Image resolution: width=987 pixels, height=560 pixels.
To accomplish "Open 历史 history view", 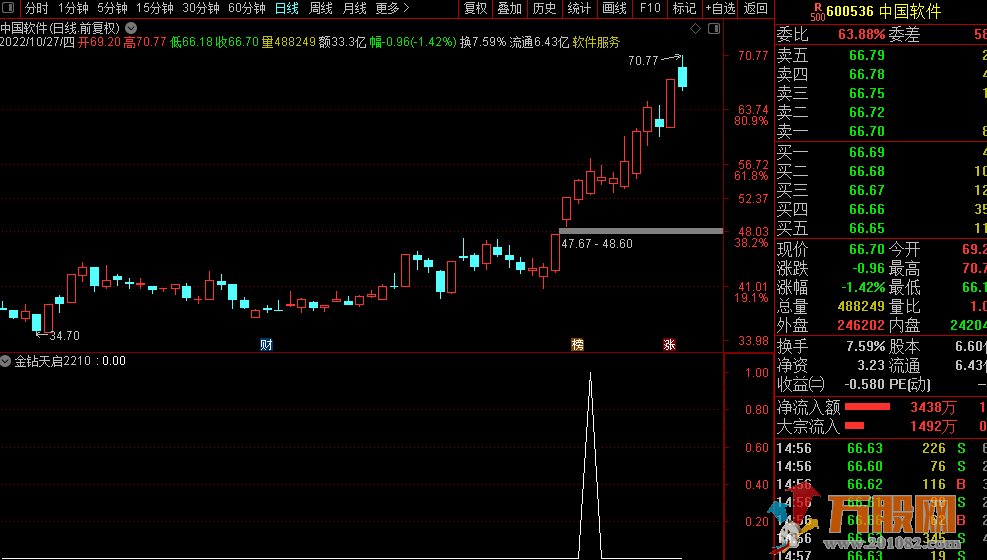I will (x=544, y=8).
